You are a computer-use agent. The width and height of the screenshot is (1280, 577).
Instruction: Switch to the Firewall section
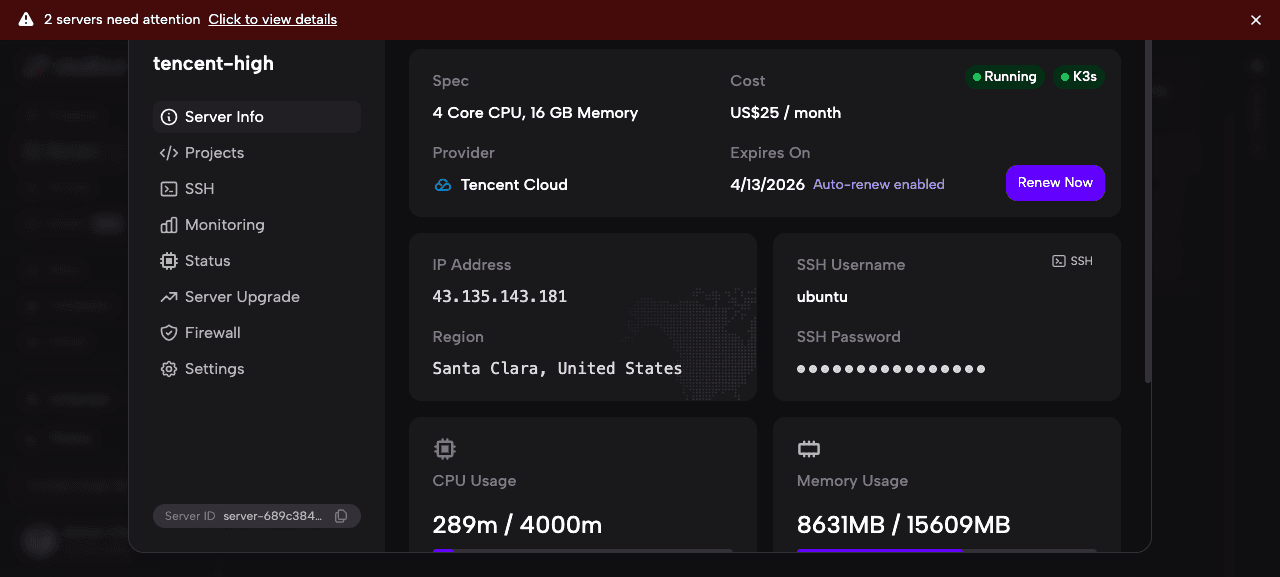point(212,333)
